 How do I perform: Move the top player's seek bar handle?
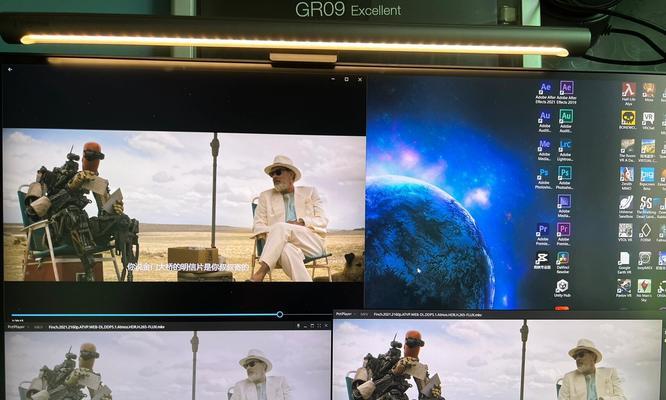[x=279, y=314]
